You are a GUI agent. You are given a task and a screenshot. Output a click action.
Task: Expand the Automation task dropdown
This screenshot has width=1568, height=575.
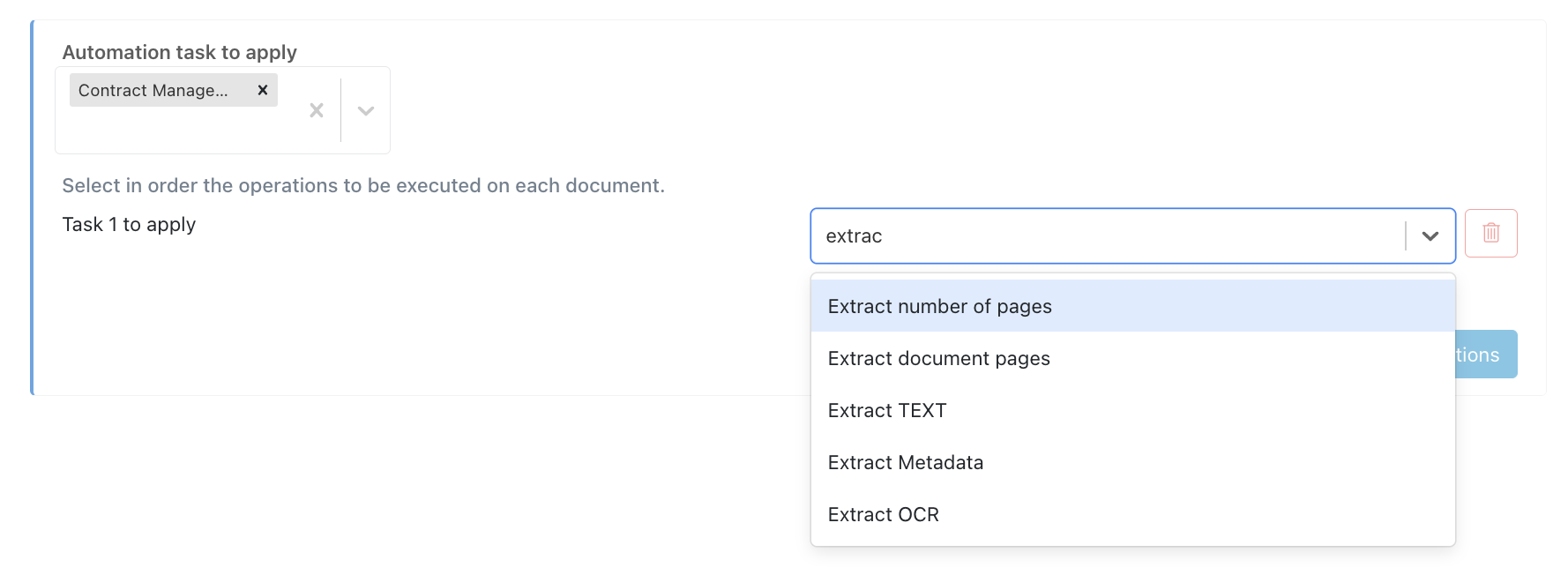coord(366,110)
